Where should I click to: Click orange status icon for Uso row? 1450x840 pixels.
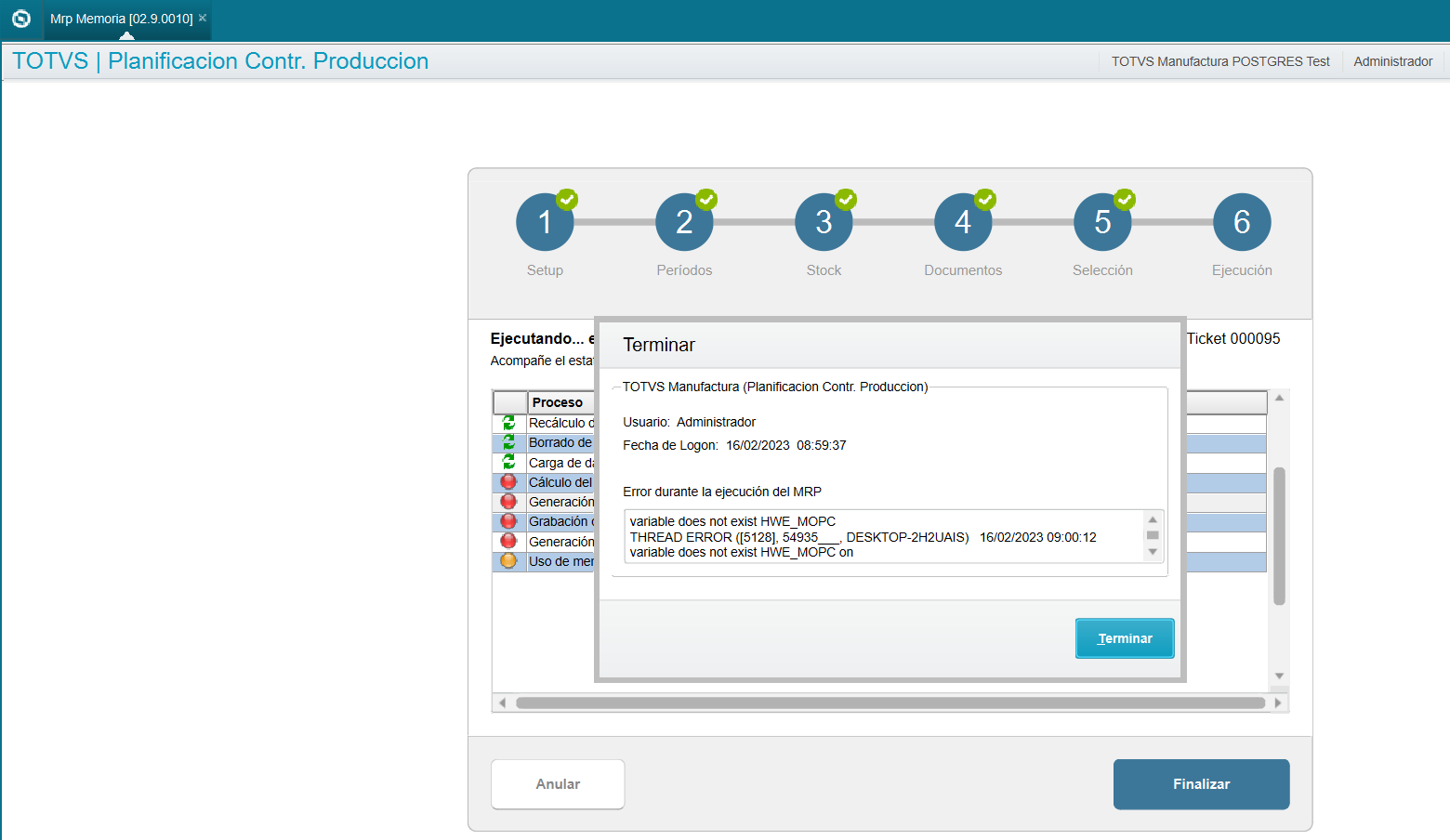pos(508,560)
